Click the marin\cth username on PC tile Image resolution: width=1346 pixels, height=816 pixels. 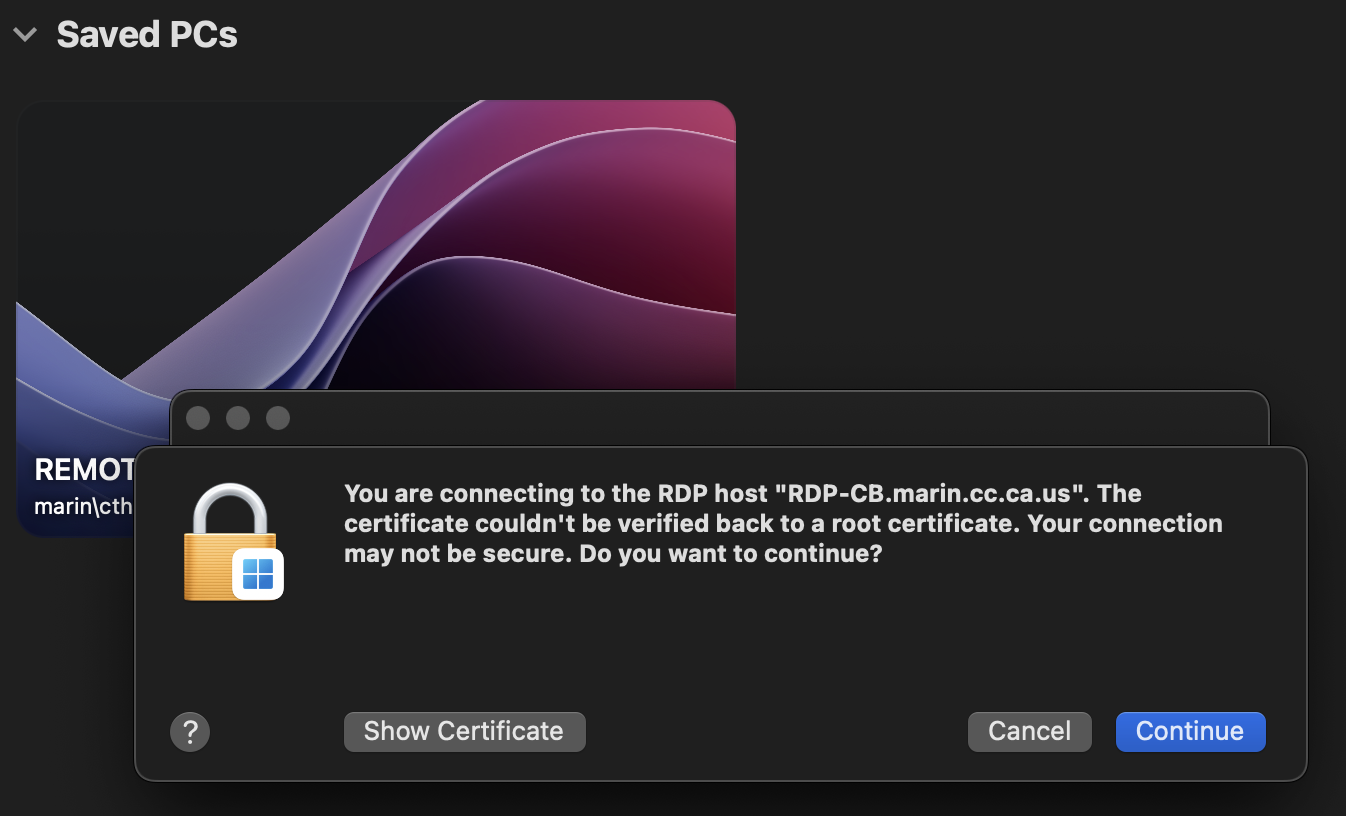[x=83, y=506]
